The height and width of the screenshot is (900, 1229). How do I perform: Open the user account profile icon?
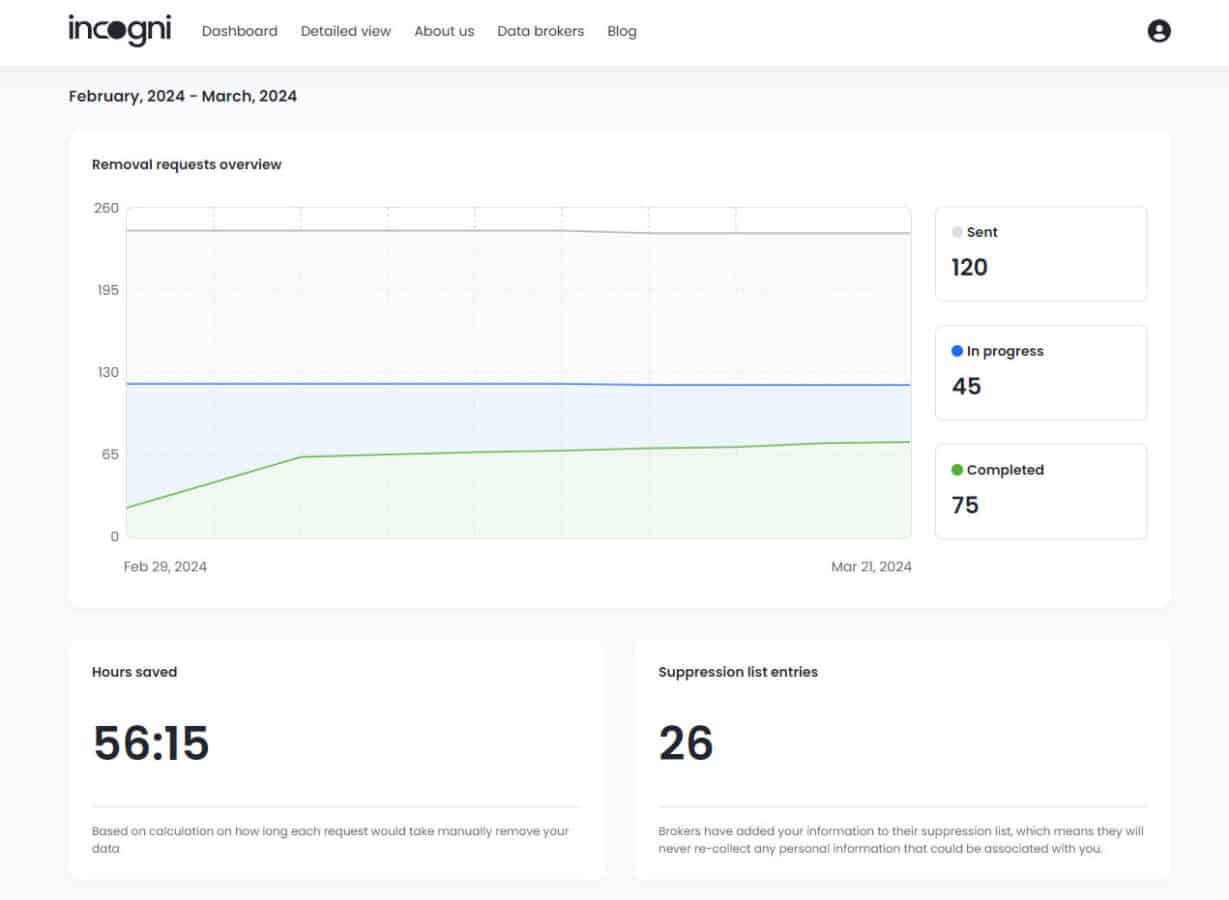click(1159, 31)
